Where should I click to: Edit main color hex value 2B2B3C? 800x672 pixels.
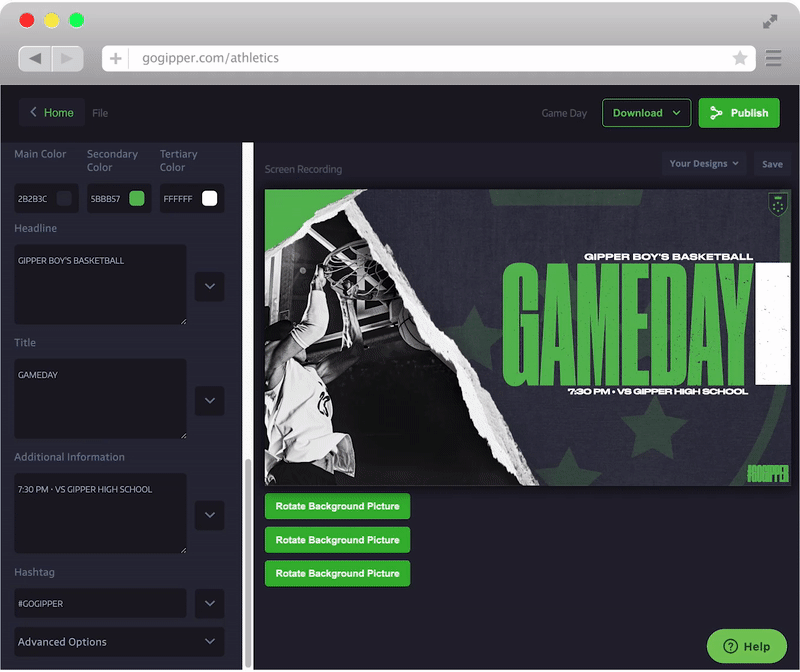coord(33,199)
